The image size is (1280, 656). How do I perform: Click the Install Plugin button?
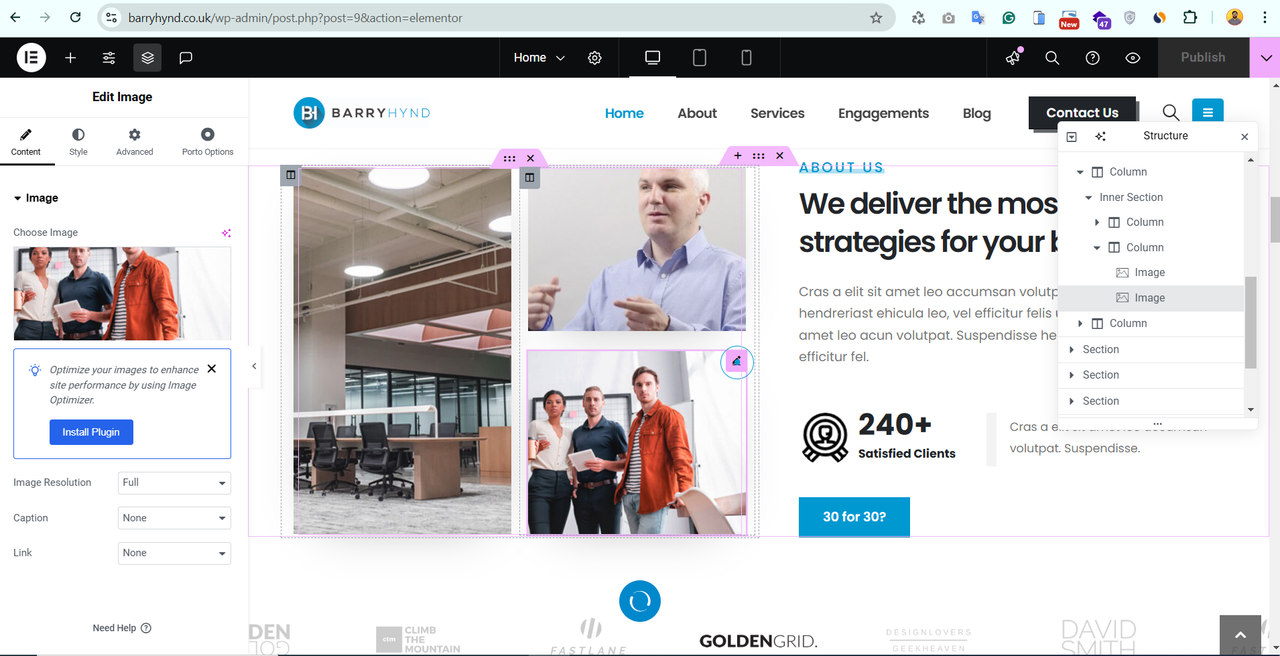(x=91, y=432)
